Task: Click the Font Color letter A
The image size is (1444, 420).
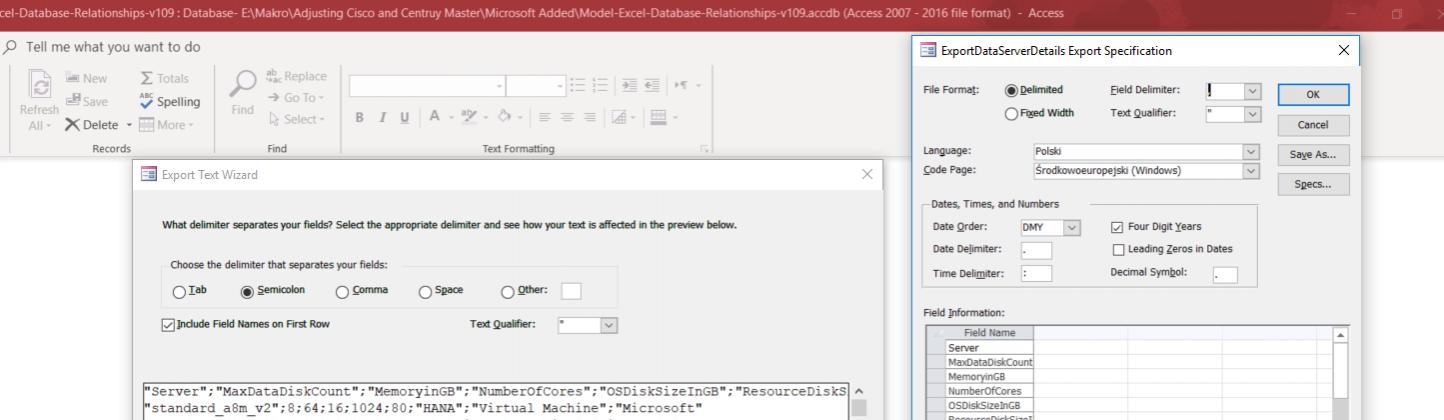Action: pyautogui.click(x=435, y=117)
